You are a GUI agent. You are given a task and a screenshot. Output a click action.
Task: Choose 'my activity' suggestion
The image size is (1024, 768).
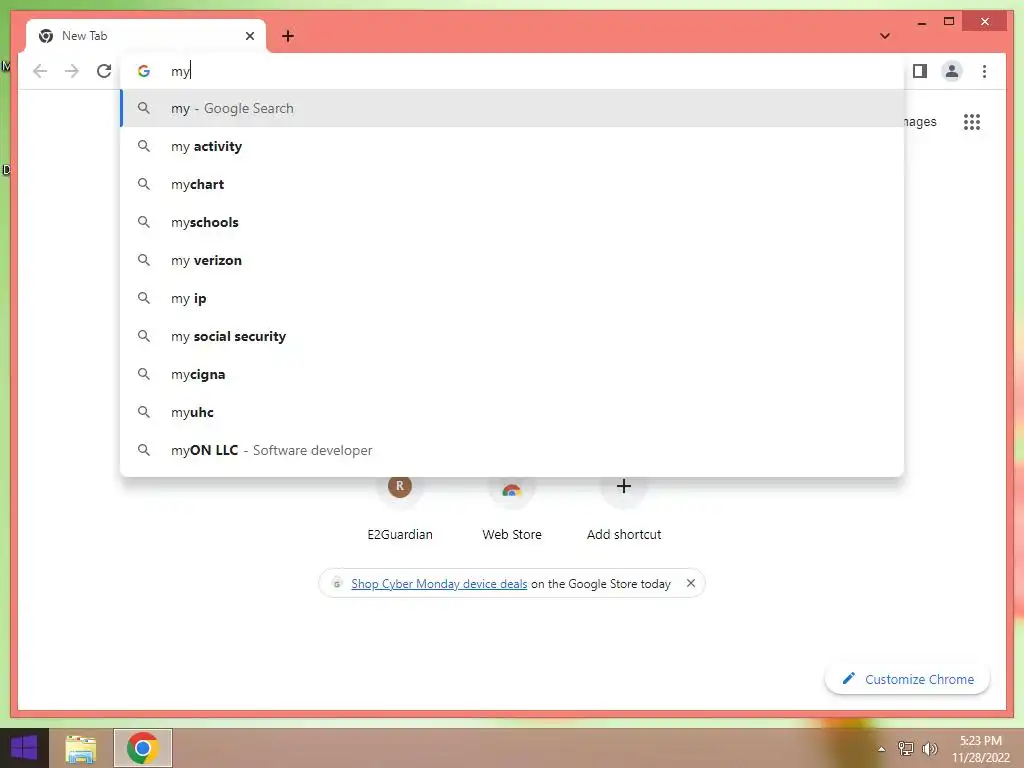(512, 146)
